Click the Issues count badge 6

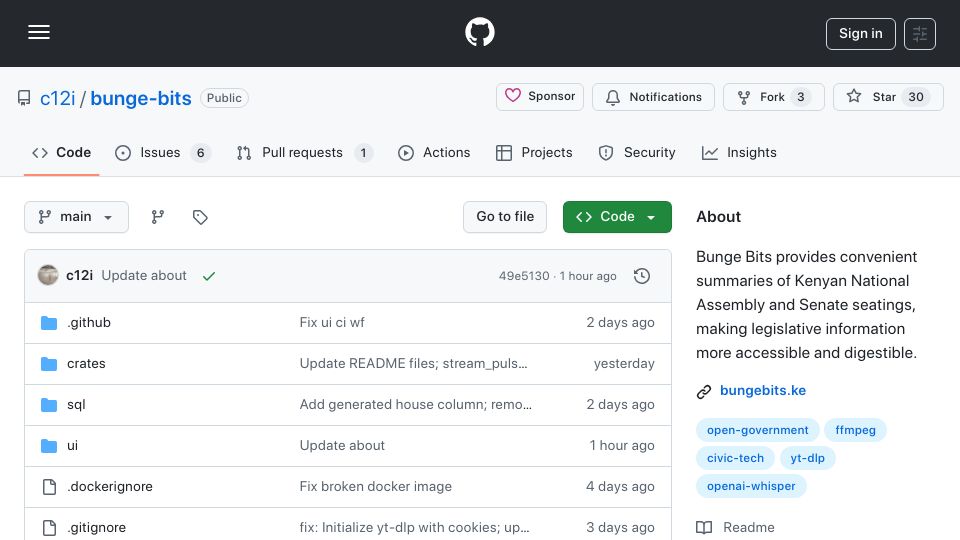click(200, 153)
